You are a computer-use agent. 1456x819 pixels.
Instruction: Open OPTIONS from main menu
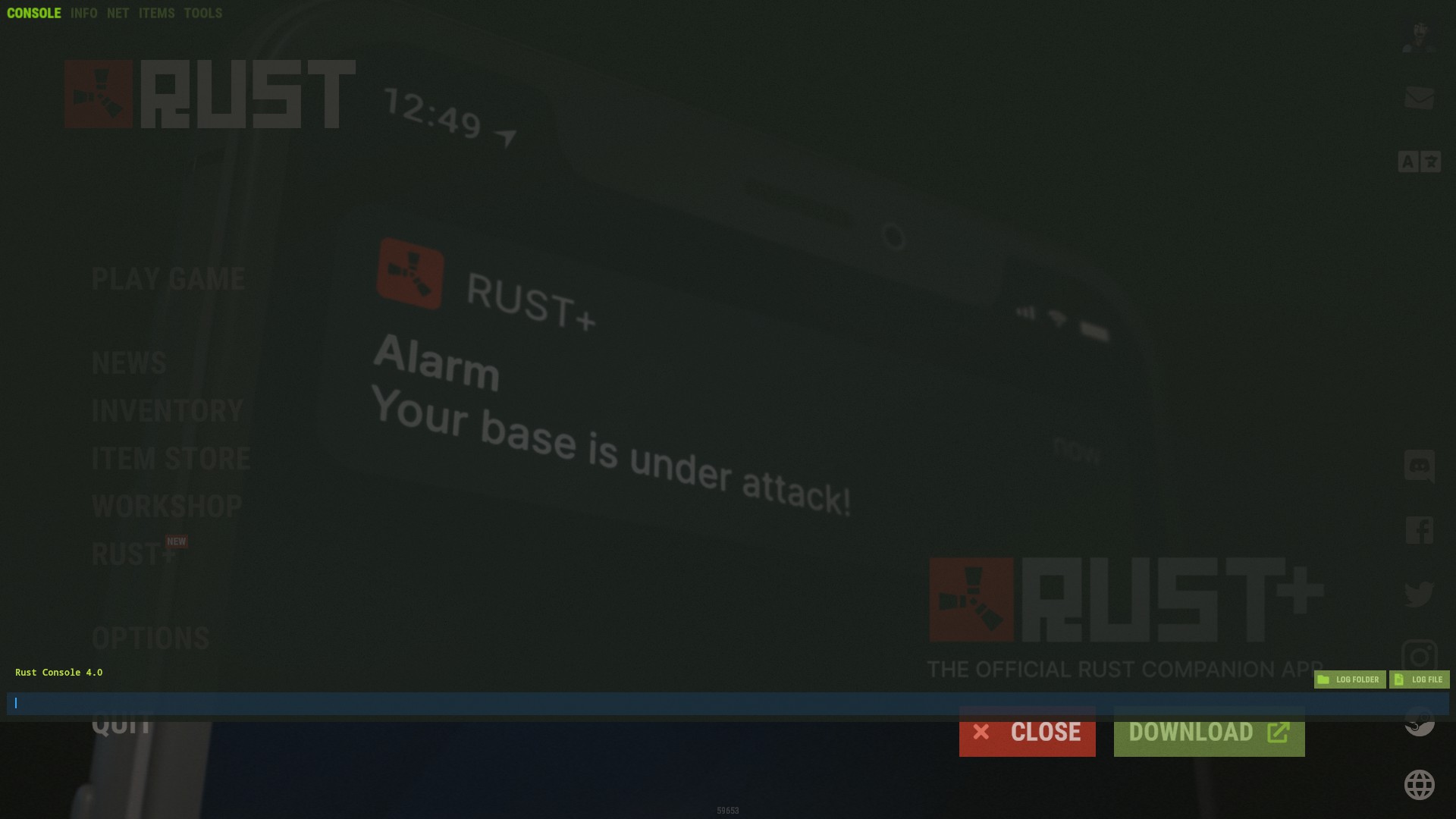[x=150, y=638]
